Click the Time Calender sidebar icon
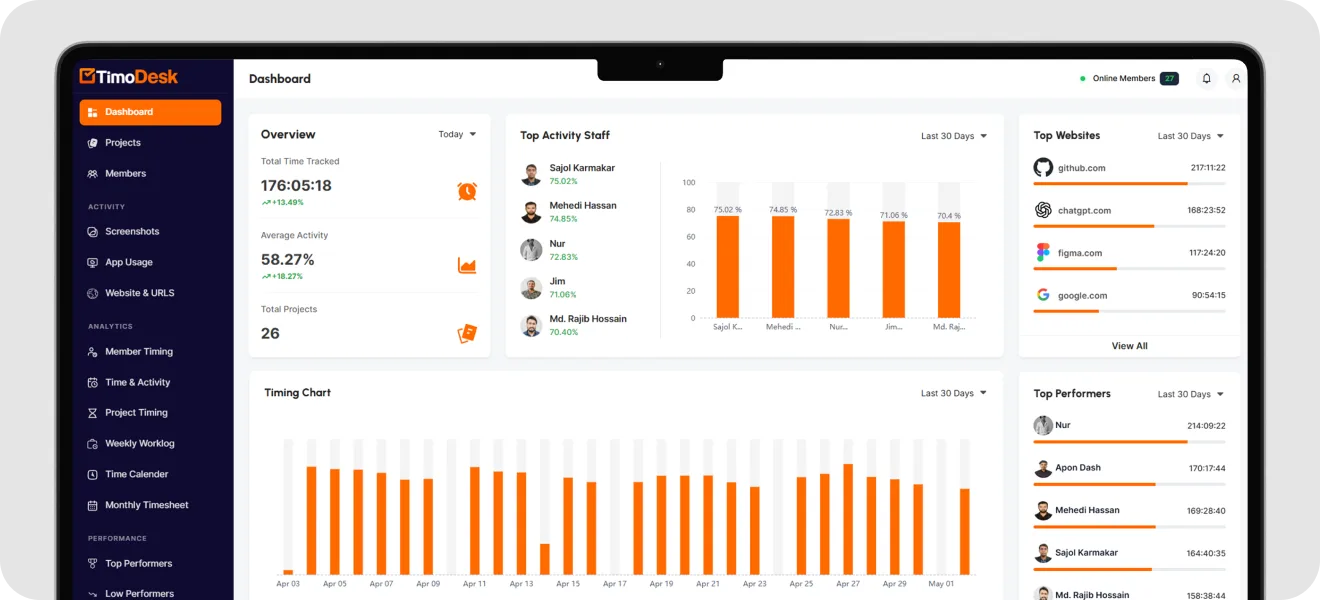 tap(92, 474)
